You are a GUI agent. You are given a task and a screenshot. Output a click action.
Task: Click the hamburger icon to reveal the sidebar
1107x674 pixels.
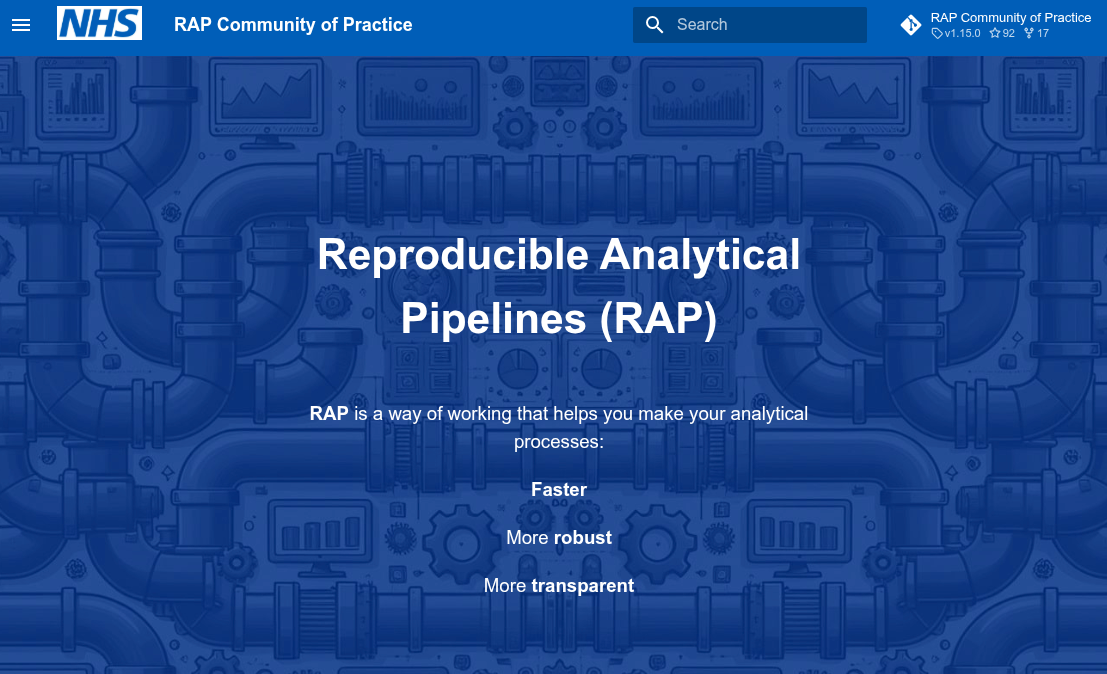click(x=21, y=24)
